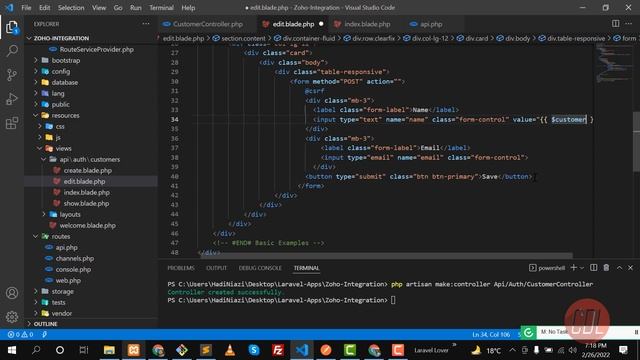Click the terminal prompt input area
The image size is (640, 360).
click(393, 300)
